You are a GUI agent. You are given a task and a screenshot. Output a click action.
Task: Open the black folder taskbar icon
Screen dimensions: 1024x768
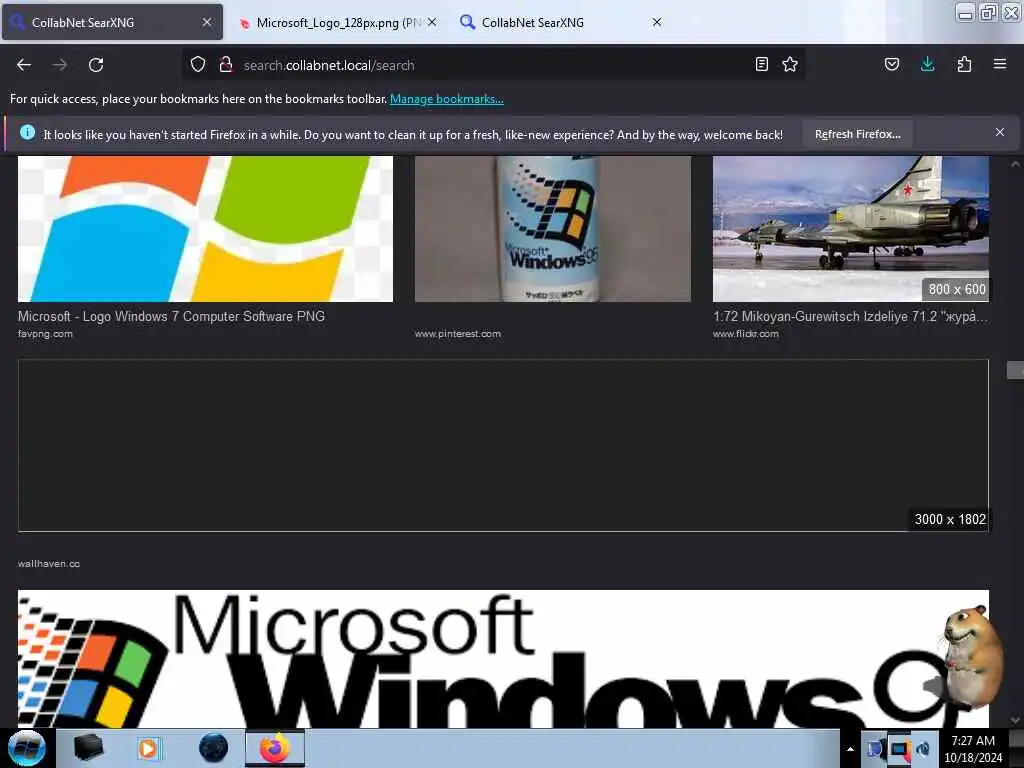tap(88, 748)
